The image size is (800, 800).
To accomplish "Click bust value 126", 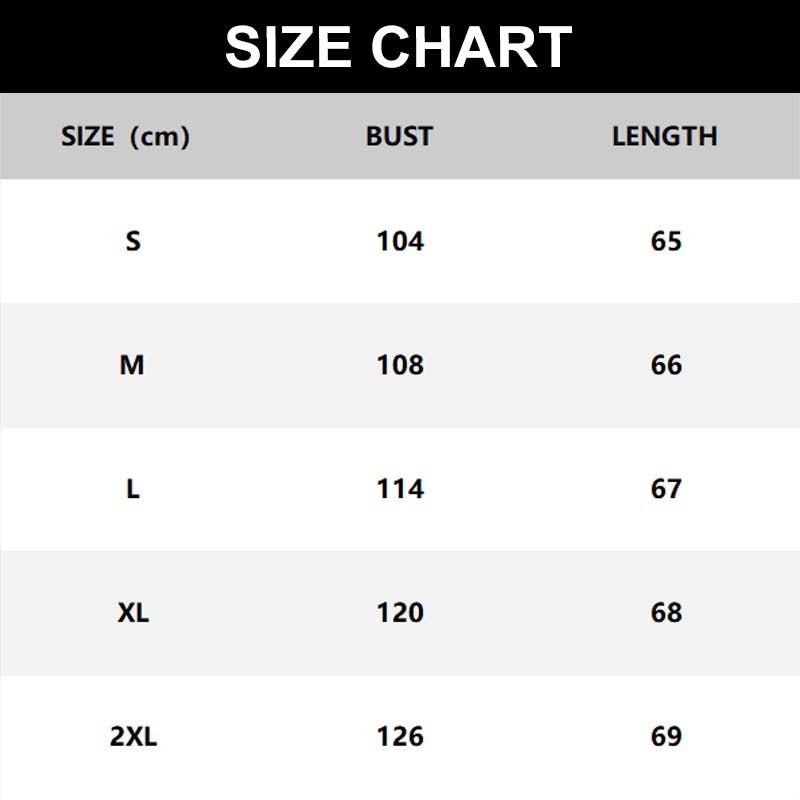I will click(x=400, y=737).
